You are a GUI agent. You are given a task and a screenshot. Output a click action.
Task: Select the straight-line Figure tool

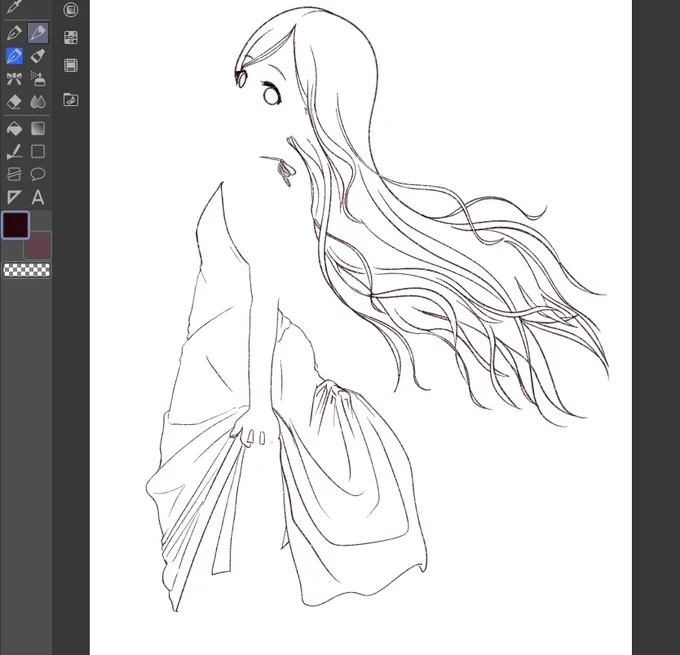point(14,151)
